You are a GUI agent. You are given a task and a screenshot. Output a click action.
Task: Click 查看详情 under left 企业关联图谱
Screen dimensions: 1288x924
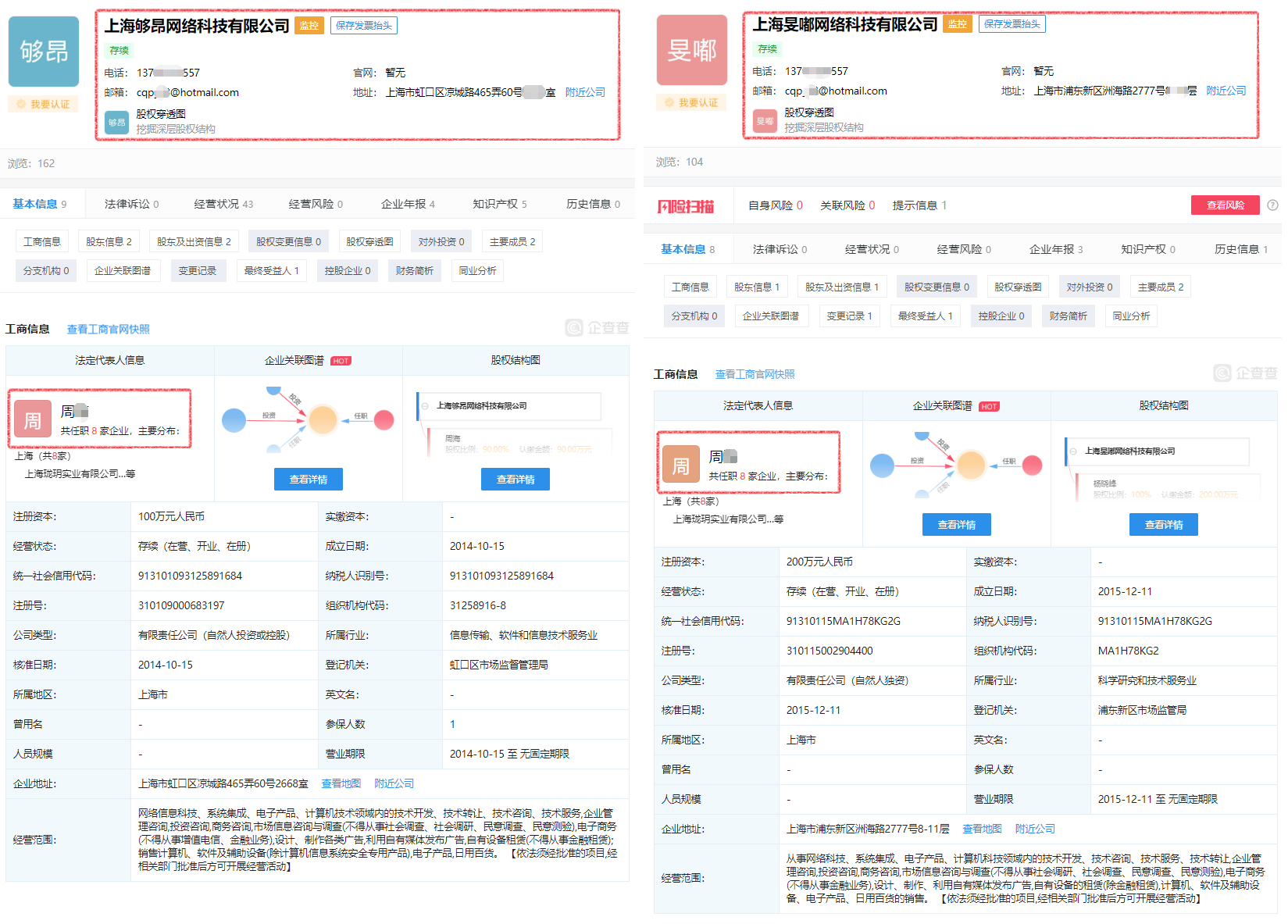(309, 480)
